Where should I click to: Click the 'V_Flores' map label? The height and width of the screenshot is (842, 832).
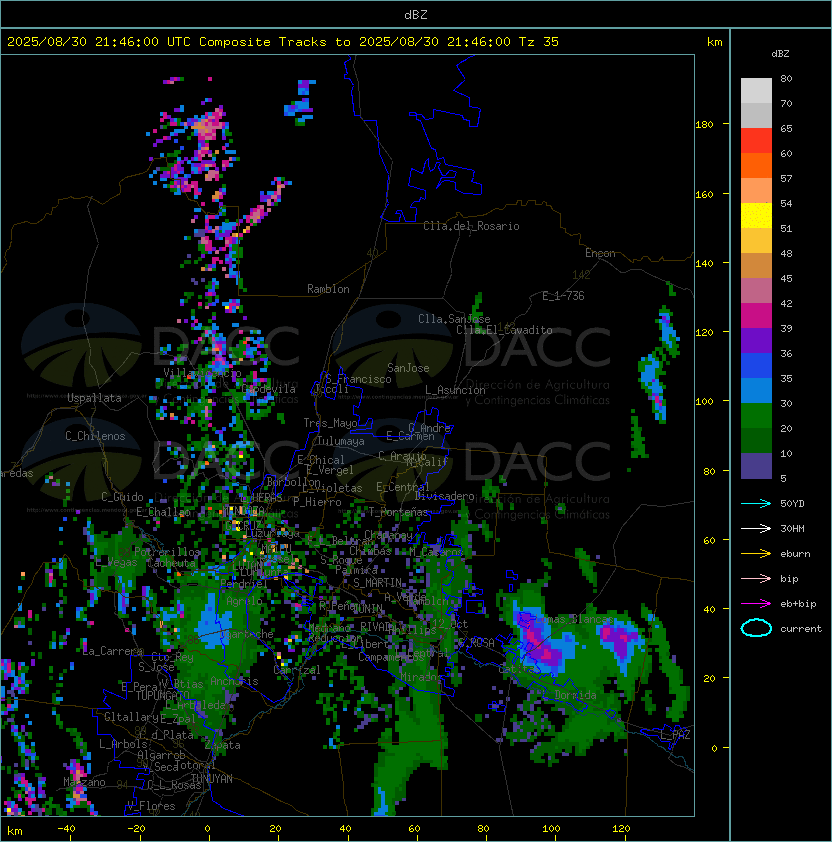(x=151, y=806)
